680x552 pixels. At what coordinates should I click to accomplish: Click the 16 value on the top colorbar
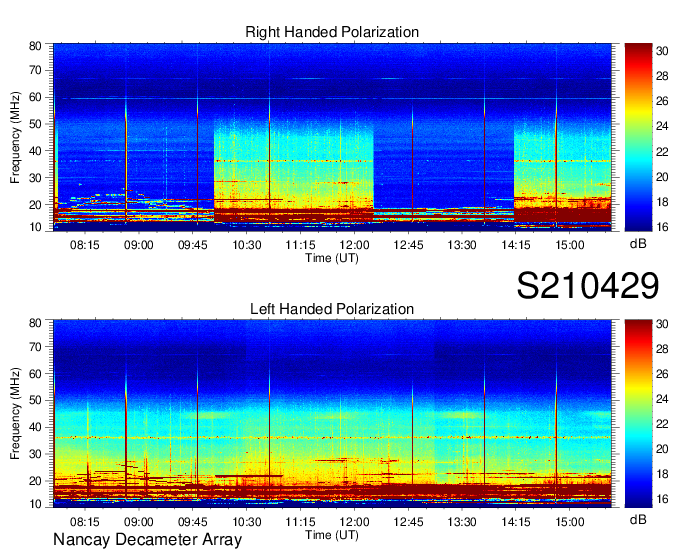[662, 227]
